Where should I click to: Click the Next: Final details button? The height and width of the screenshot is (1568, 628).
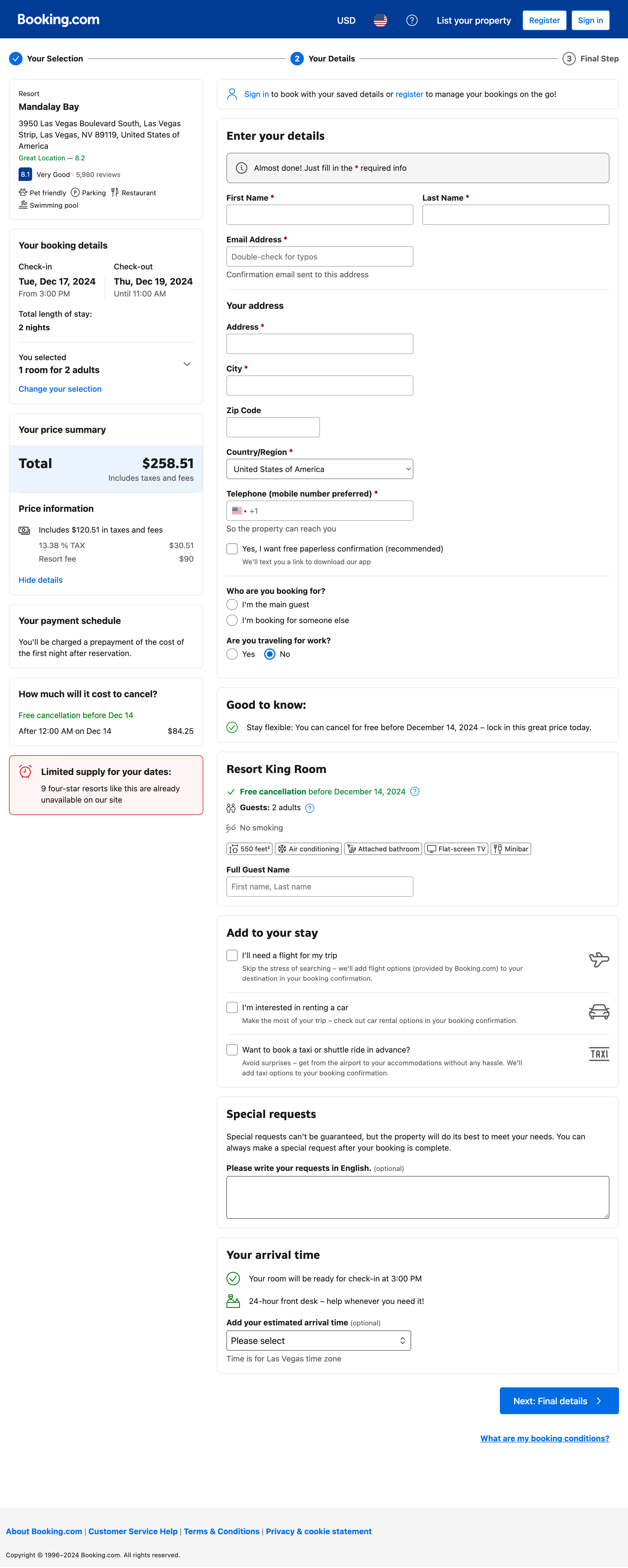[559, 1401]
